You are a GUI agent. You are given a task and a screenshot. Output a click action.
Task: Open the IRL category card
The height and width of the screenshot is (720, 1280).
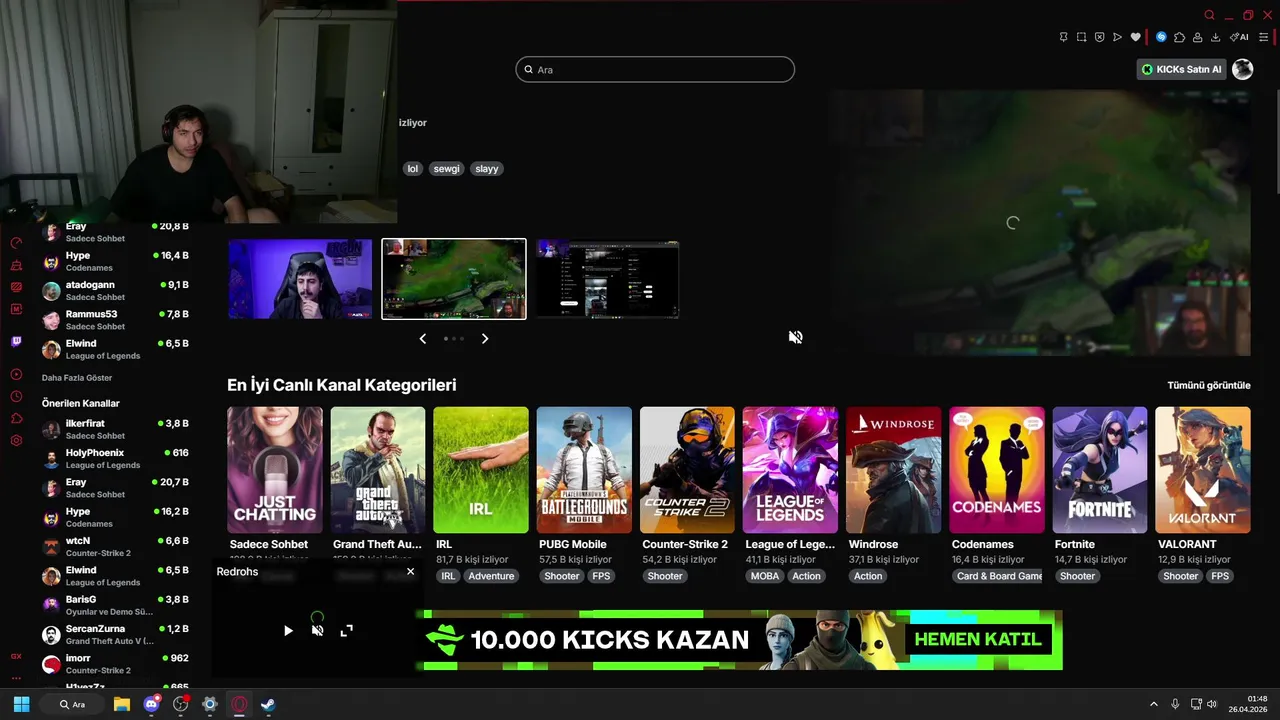click(481, 470)
